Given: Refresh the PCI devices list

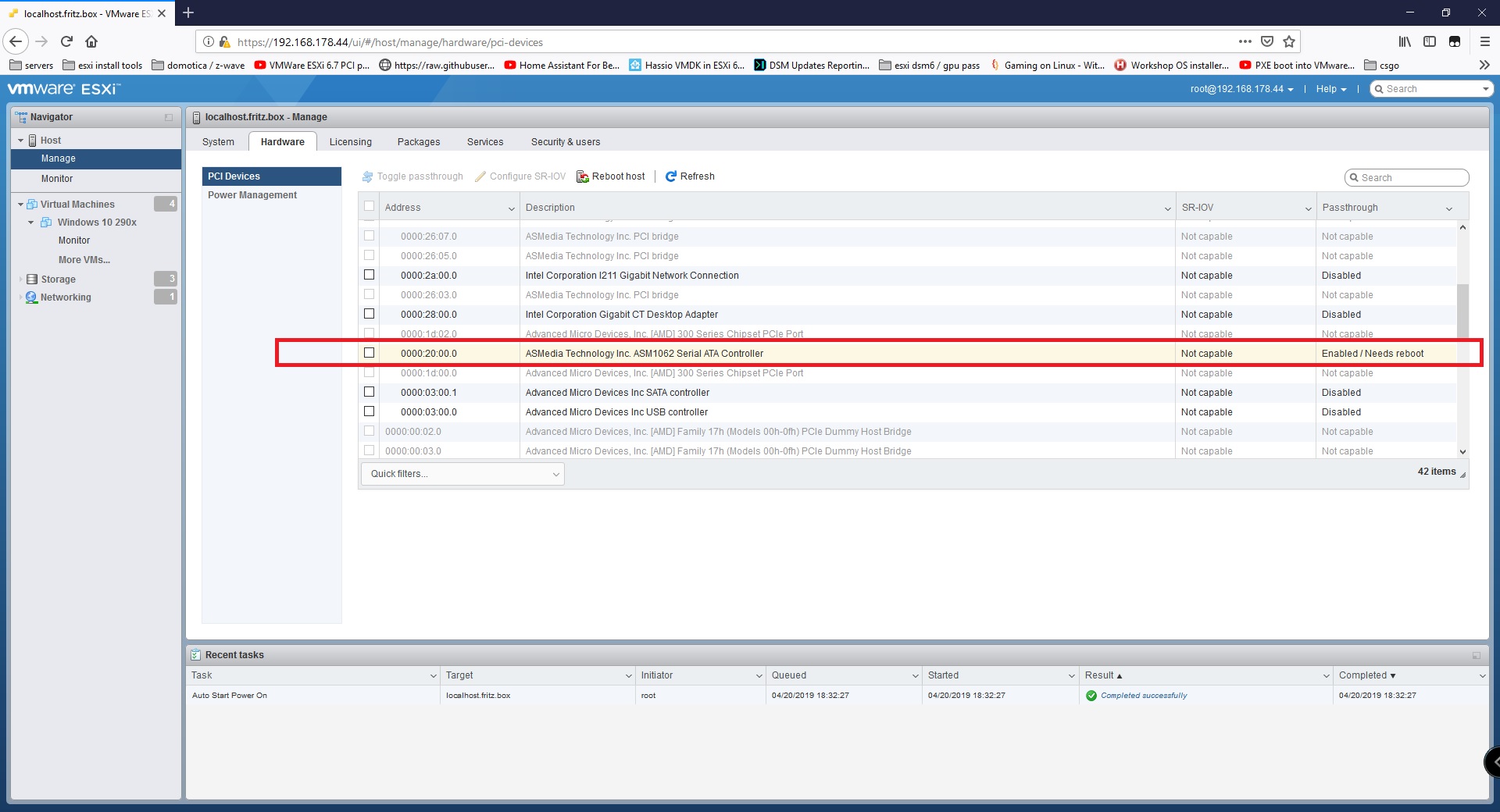Looking at the screenshot, I should [x=690, y=176].
